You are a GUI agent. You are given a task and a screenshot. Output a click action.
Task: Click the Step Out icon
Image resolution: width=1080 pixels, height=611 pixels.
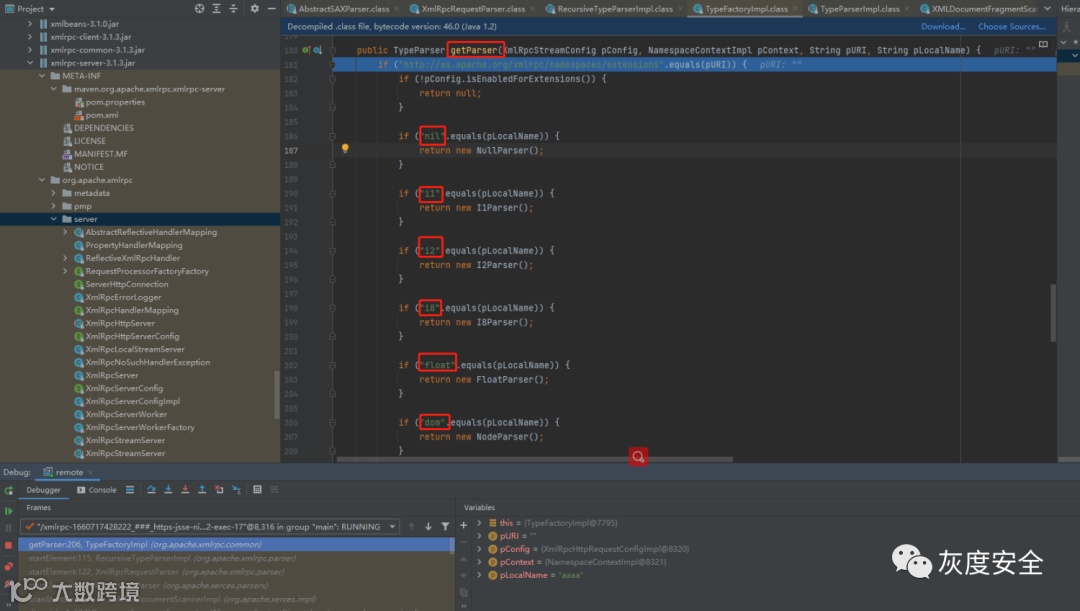[x=202, y=490]
